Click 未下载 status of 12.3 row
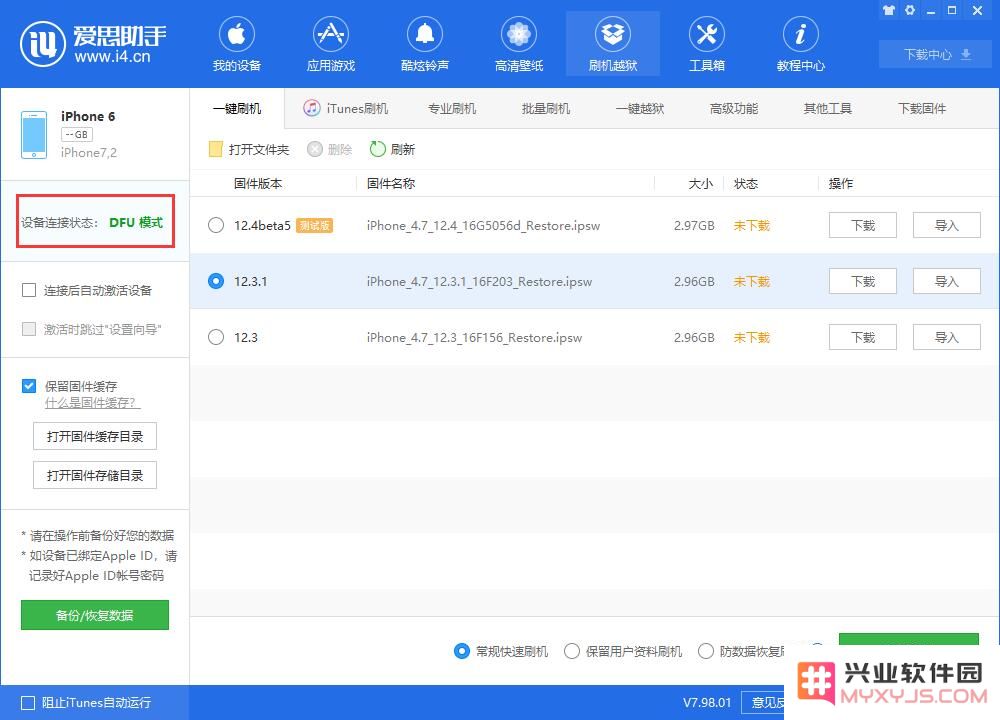 point(751,337)
